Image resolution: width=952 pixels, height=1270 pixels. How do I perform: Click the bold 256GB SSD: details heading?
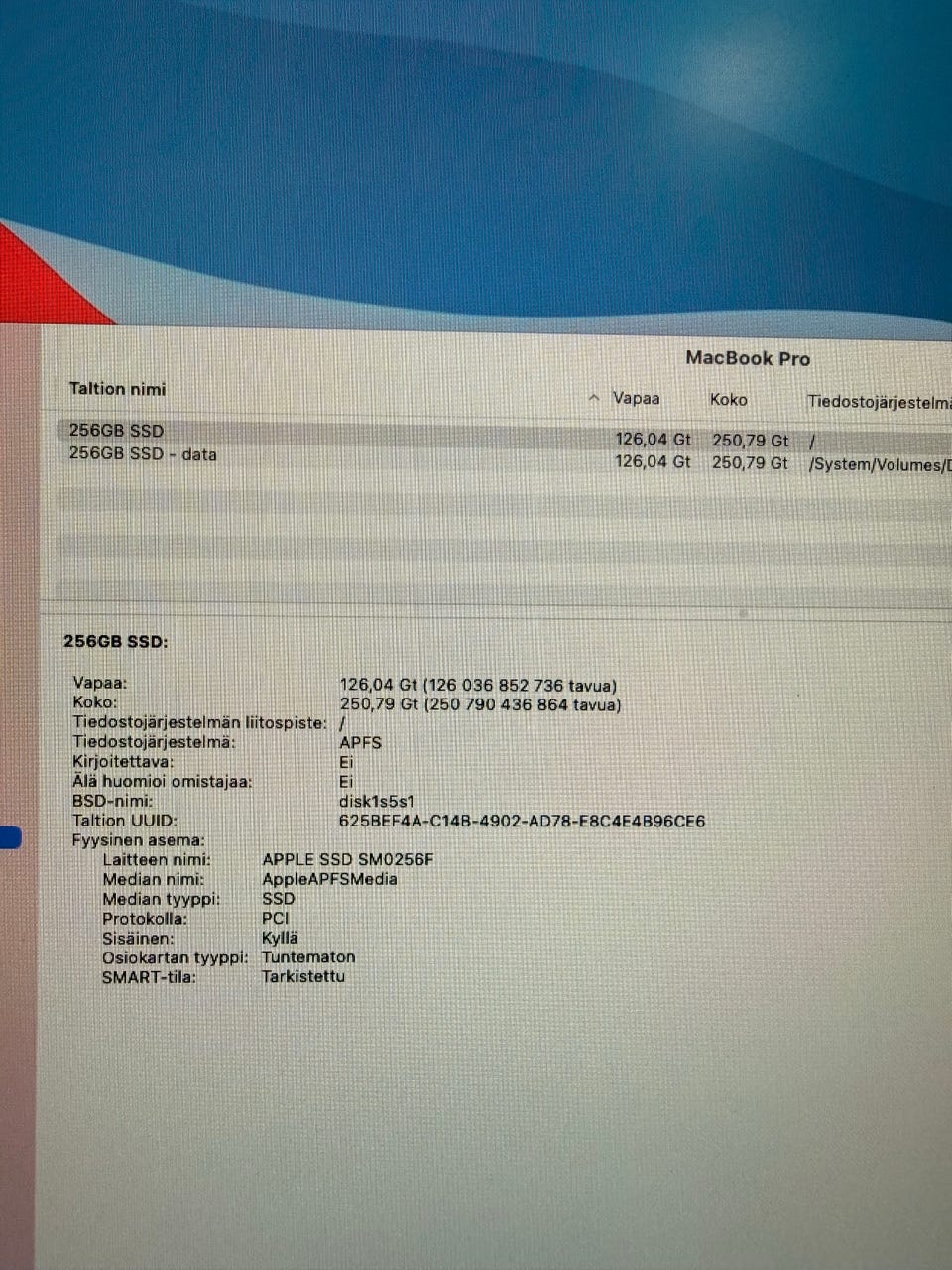click(116, 641)
